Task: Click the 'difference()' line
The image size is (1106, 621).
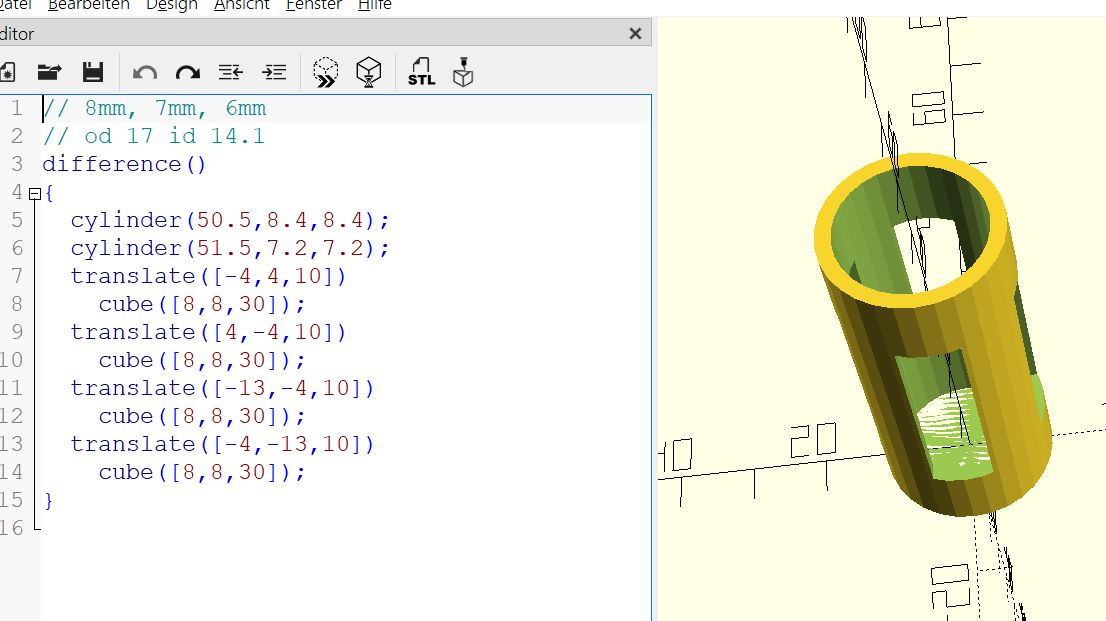Action: pos(124,164)
